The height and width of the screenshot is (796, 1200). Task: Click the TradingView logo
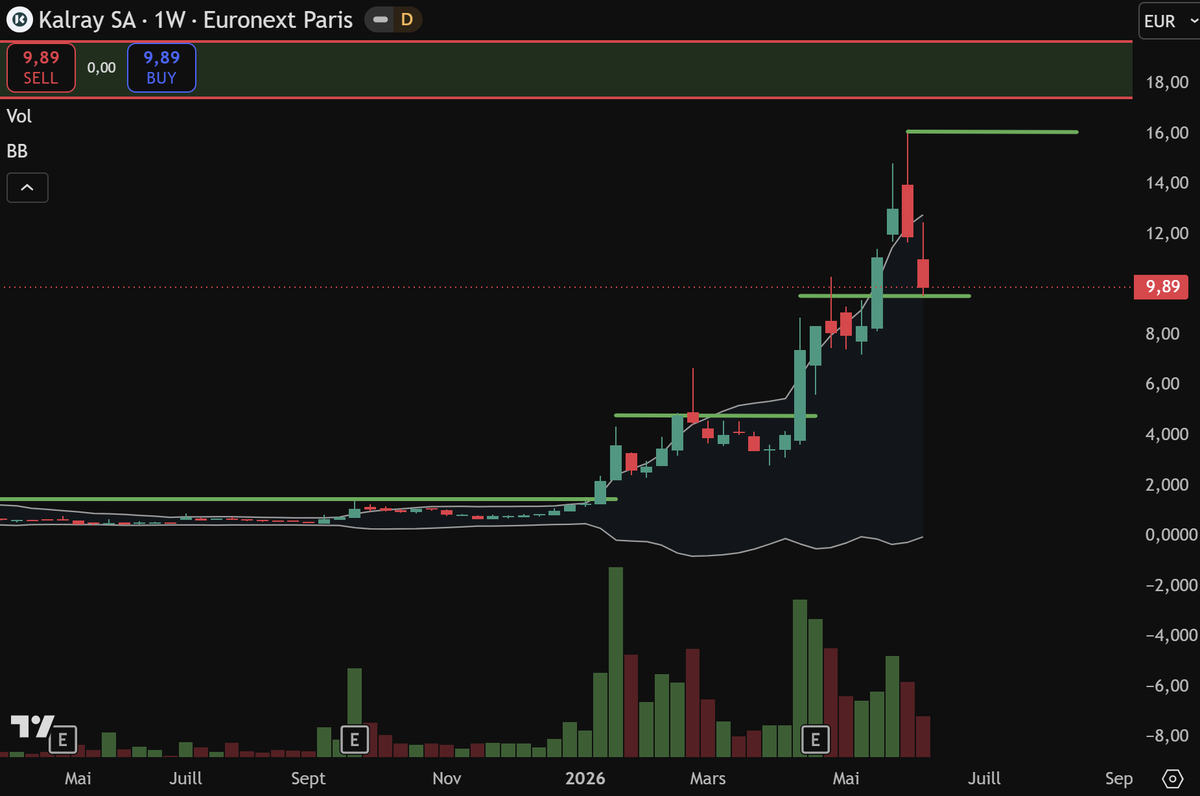coord(31,728)
